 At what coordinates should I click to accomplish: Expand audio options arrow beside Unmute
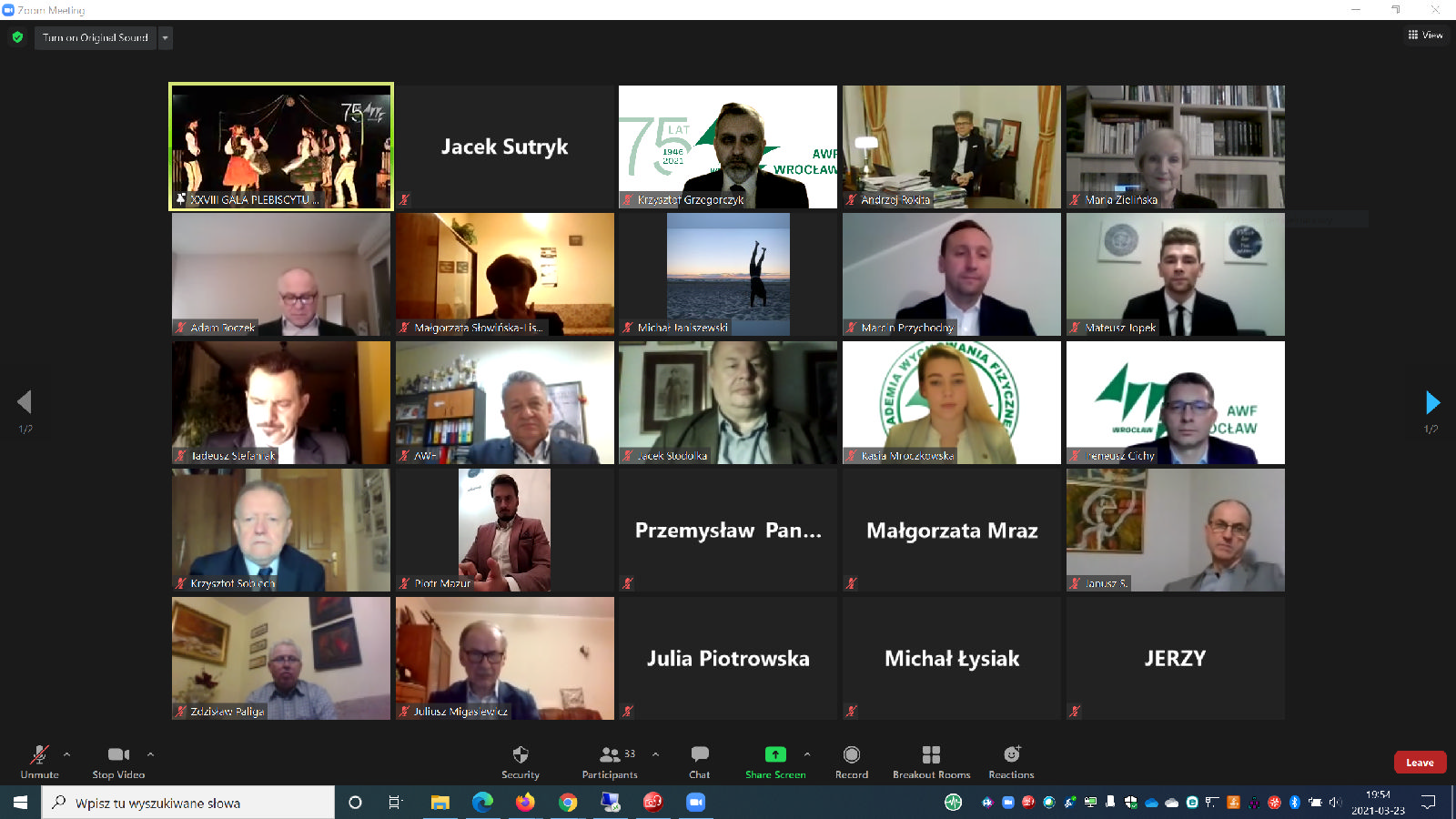point(66,753)
